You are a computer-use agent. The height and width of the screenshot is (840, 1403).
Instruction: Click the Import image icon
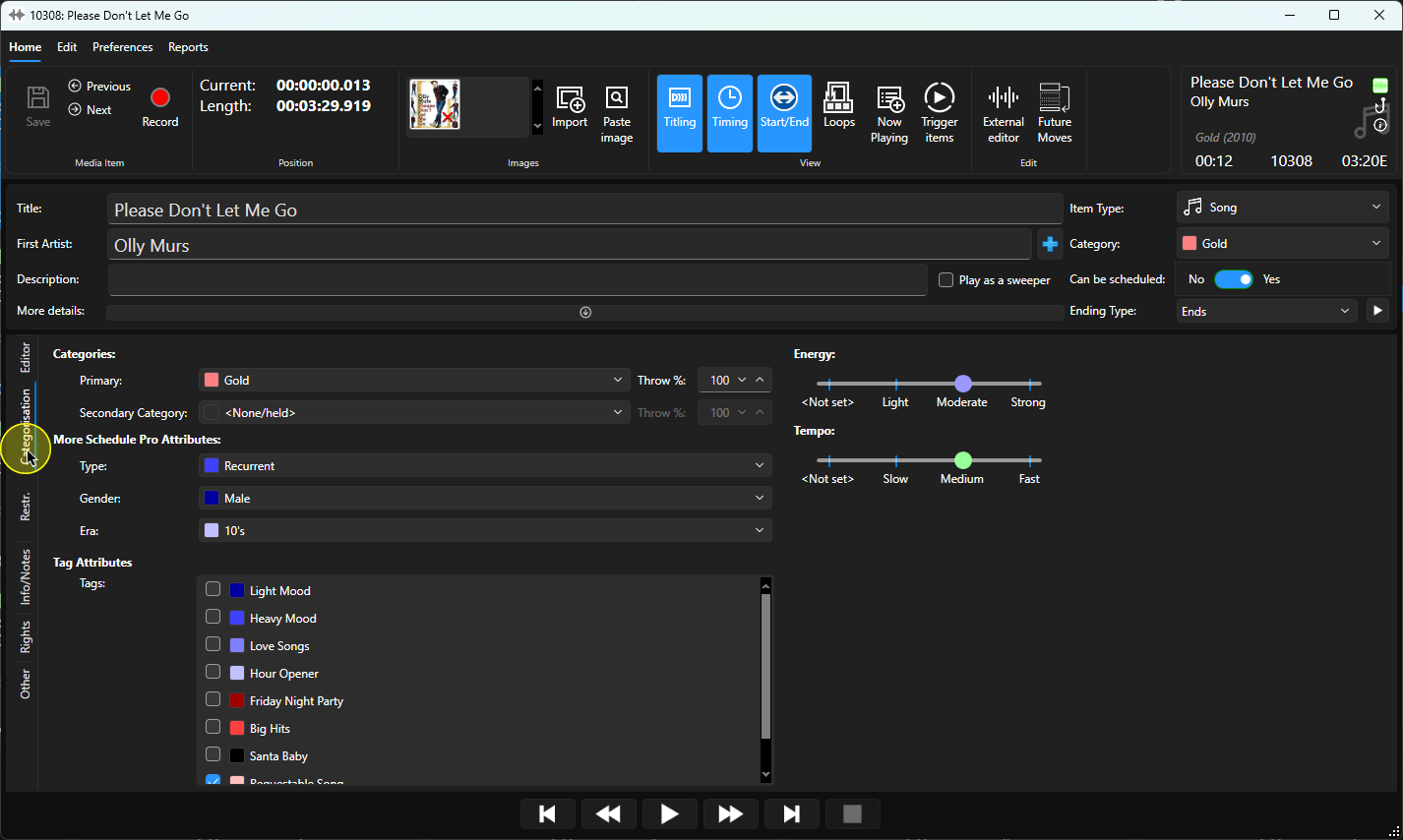570,106
